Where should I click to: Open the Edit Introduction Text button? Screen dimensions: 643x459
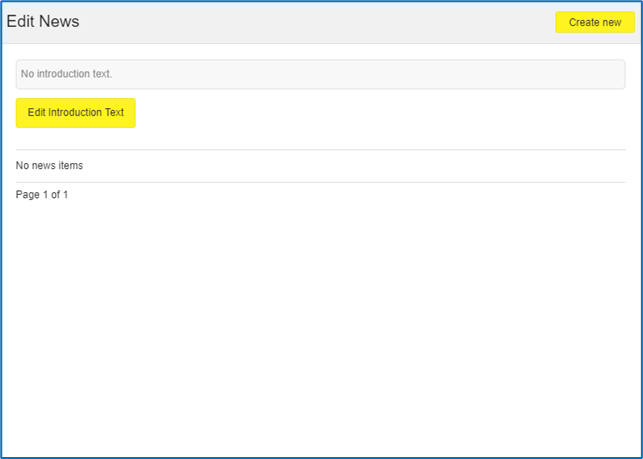(75, 113)
